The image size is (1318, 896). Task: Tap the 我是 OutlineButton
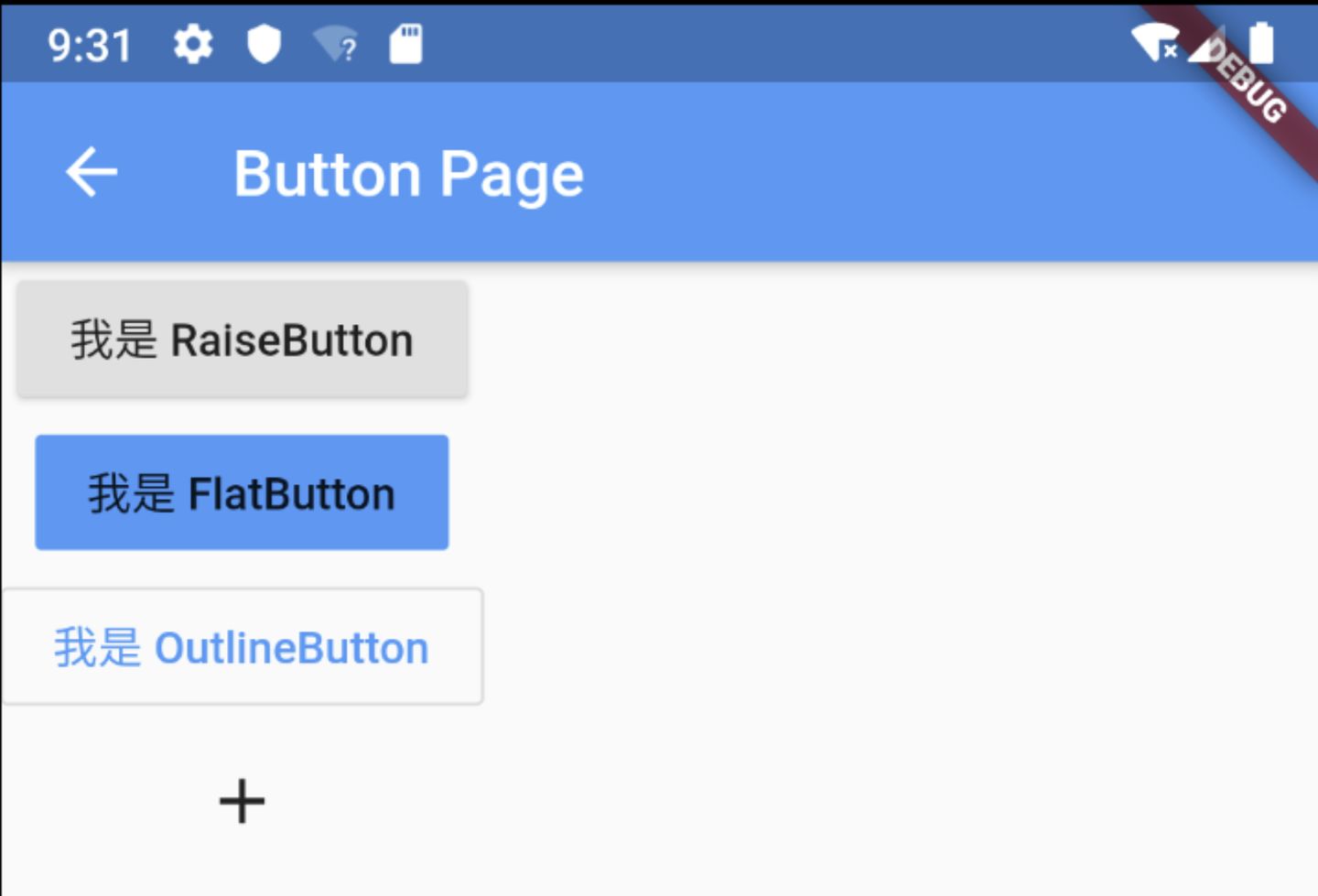[243, 647]
